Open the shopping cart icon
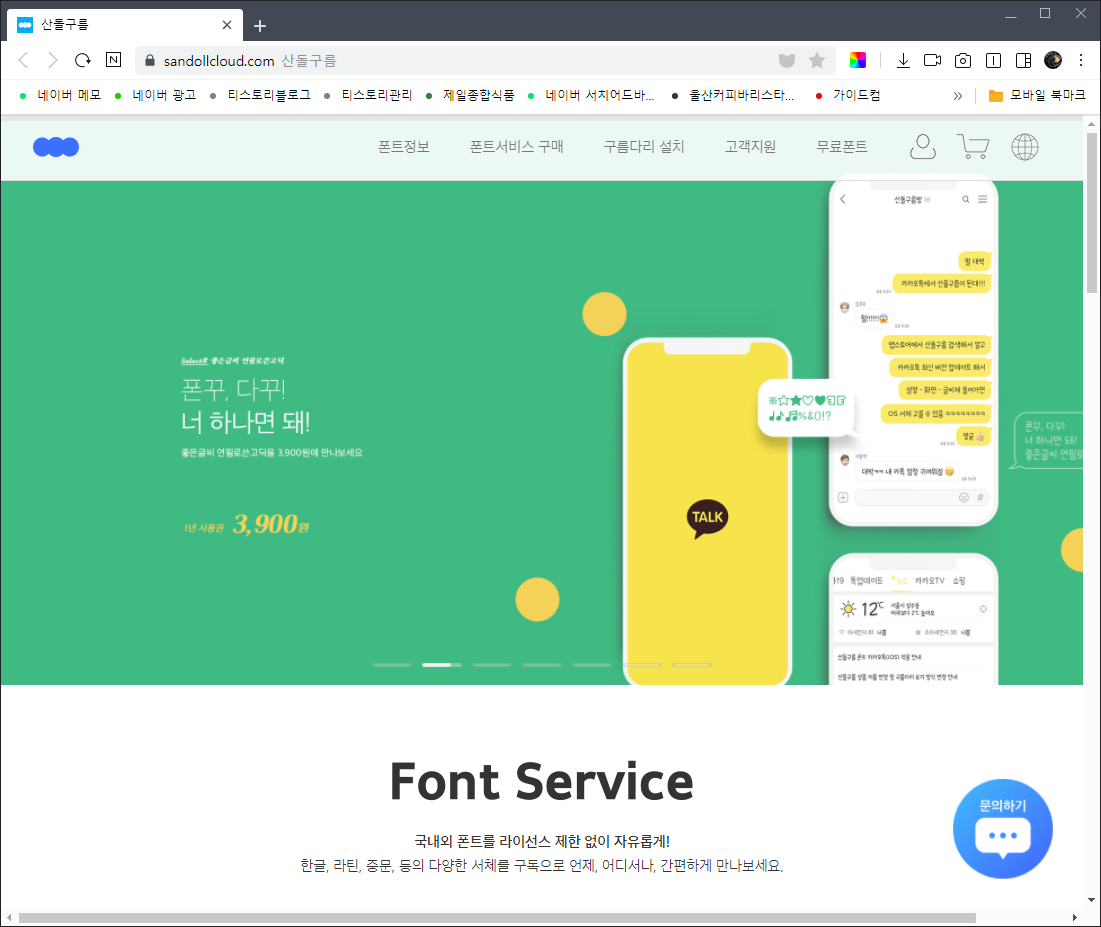 [x=973, y=147]
